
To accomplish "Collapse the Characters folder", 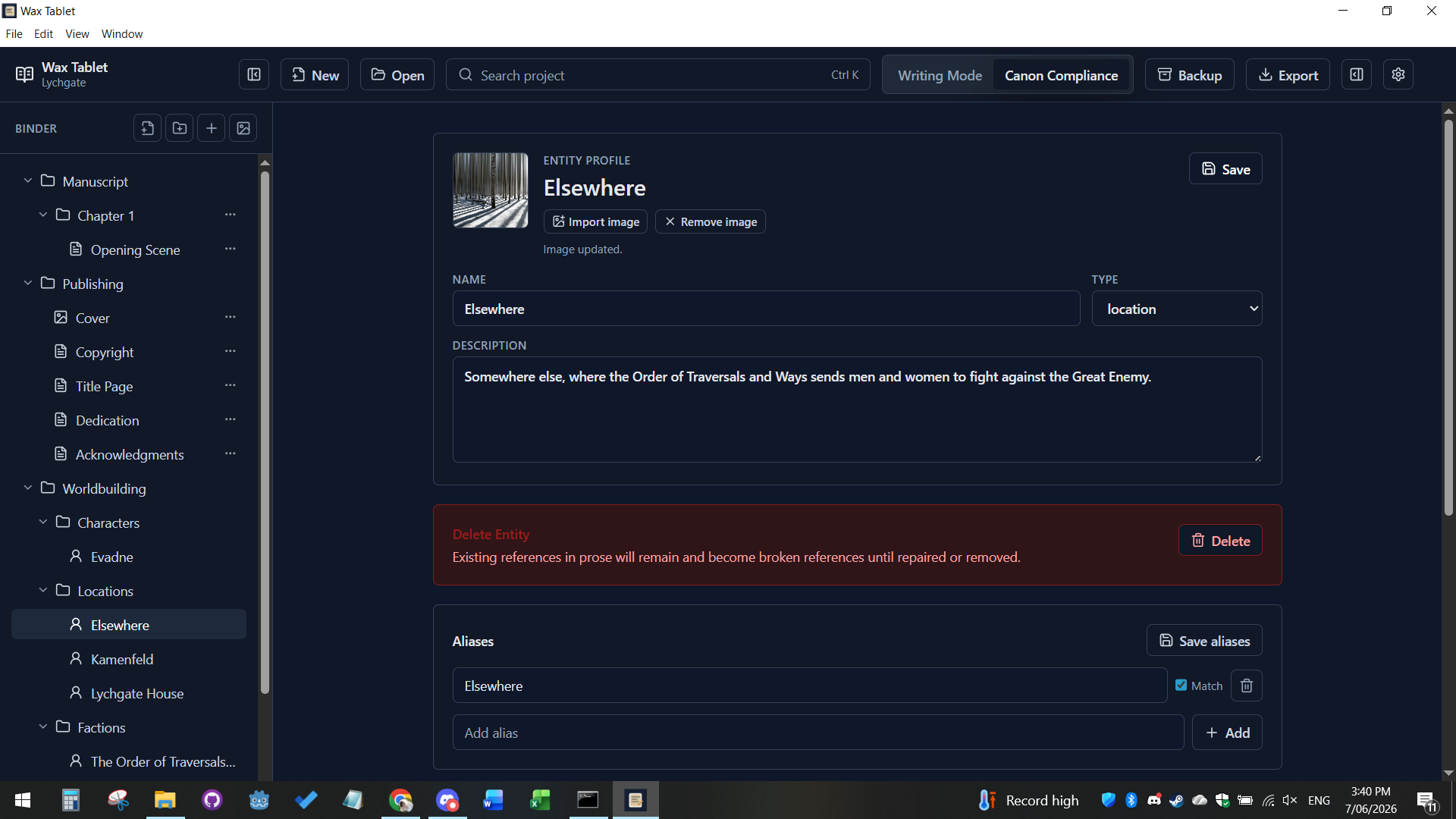I will tap(43, 522).
